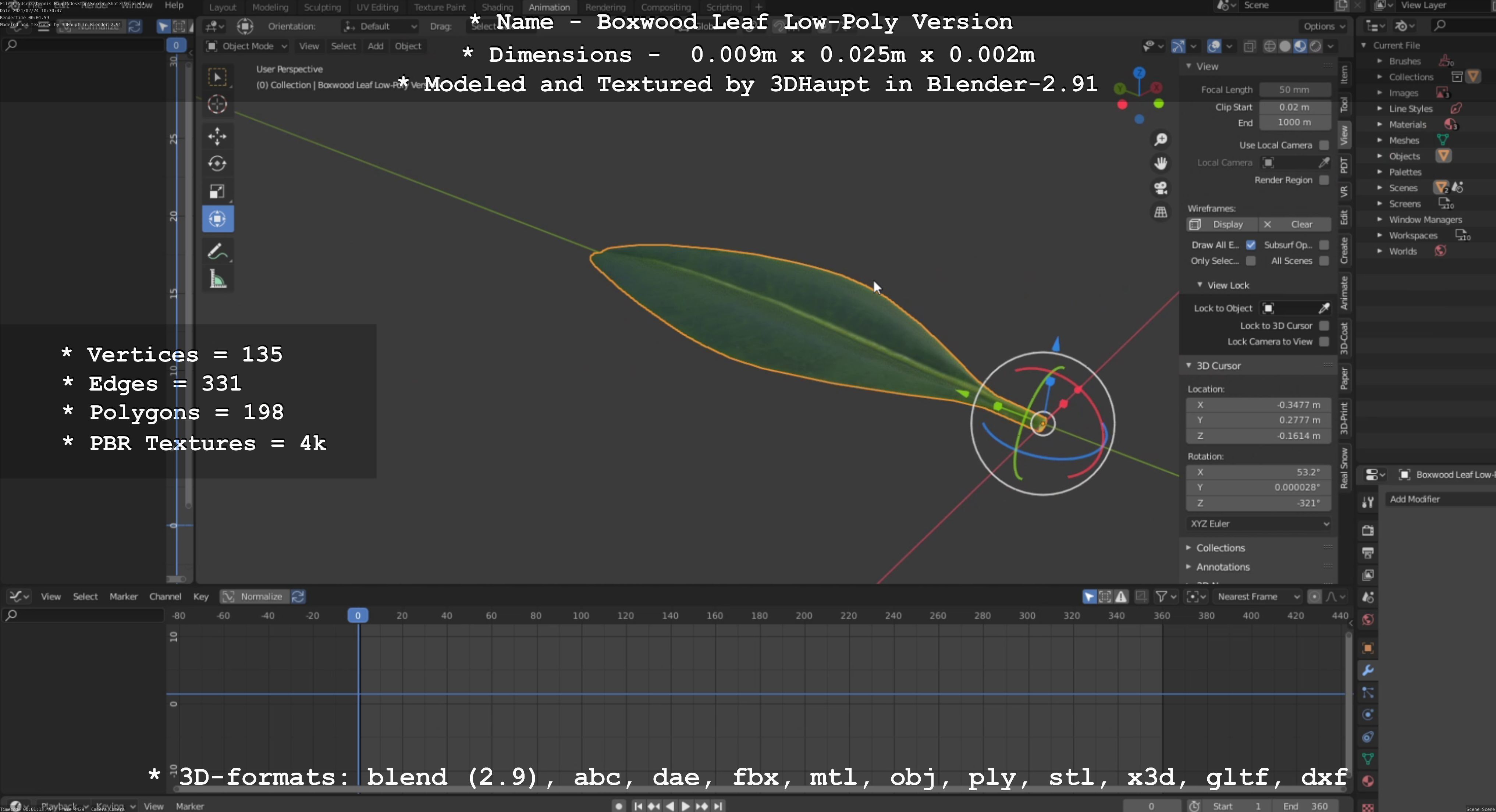Enable Lock Camera to View checkbox
Screen dimensions: 1496x812
(1323, 341)
